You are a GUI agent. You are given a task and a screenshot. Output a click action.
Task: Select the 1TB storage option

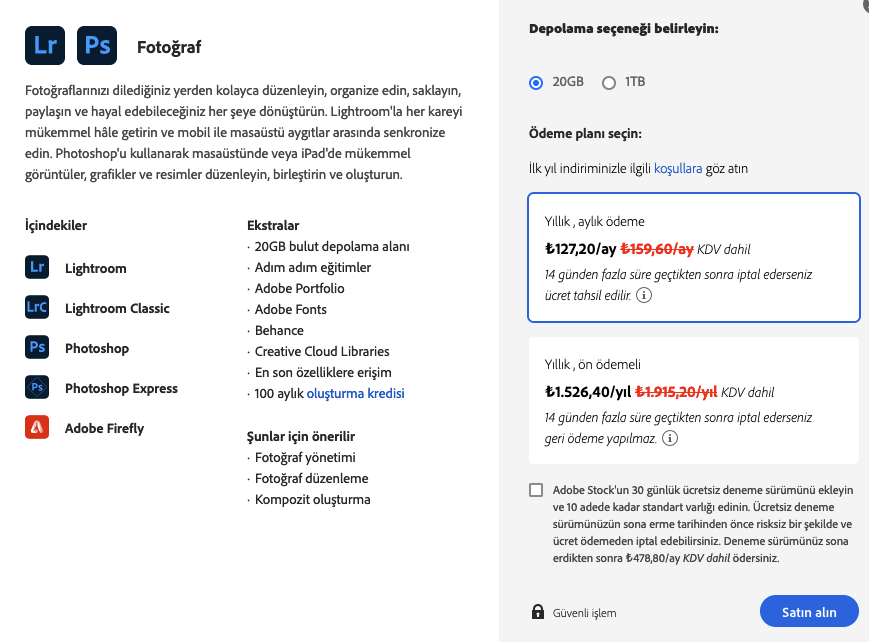[x=609, y=82]
